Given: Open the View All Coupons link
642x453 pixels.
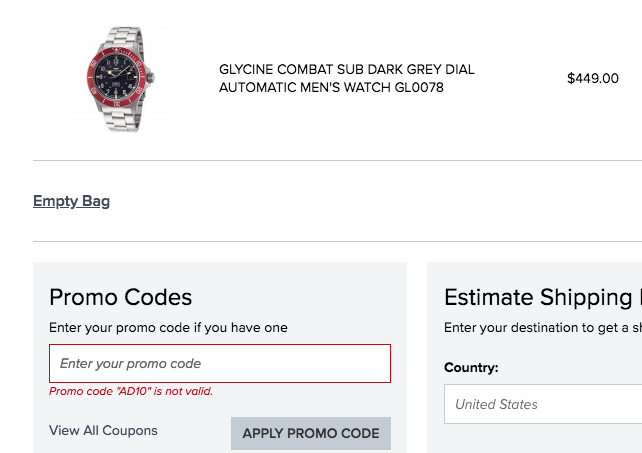Looking at the screenshot, I should pos(103,431).
